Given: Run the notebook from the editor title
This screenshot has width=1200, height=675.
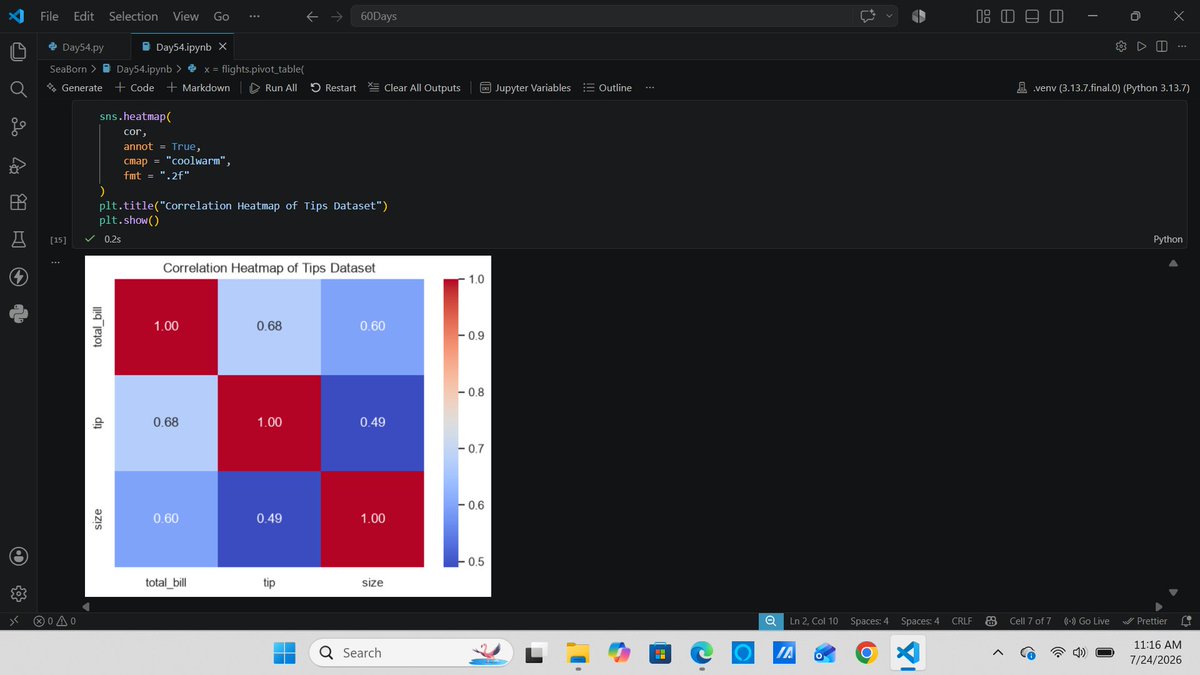Looking at the screenshot, I should [x=1141, y=47].
